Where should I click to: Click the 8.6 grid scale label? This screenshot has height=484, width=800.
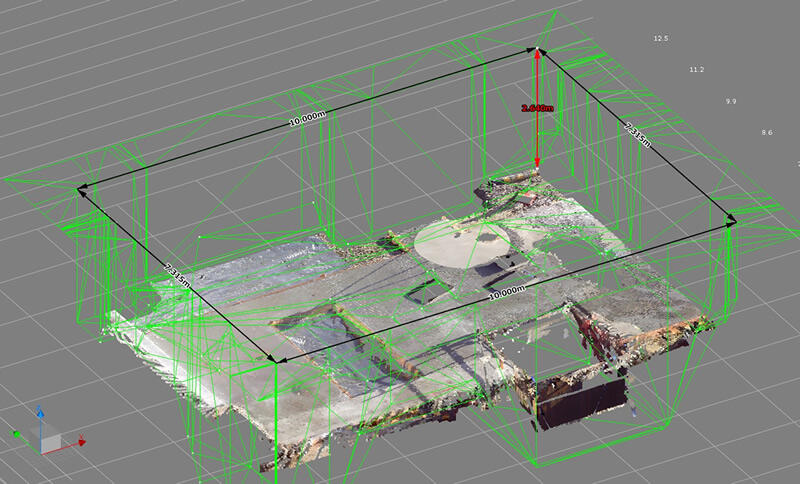[767, 132]
